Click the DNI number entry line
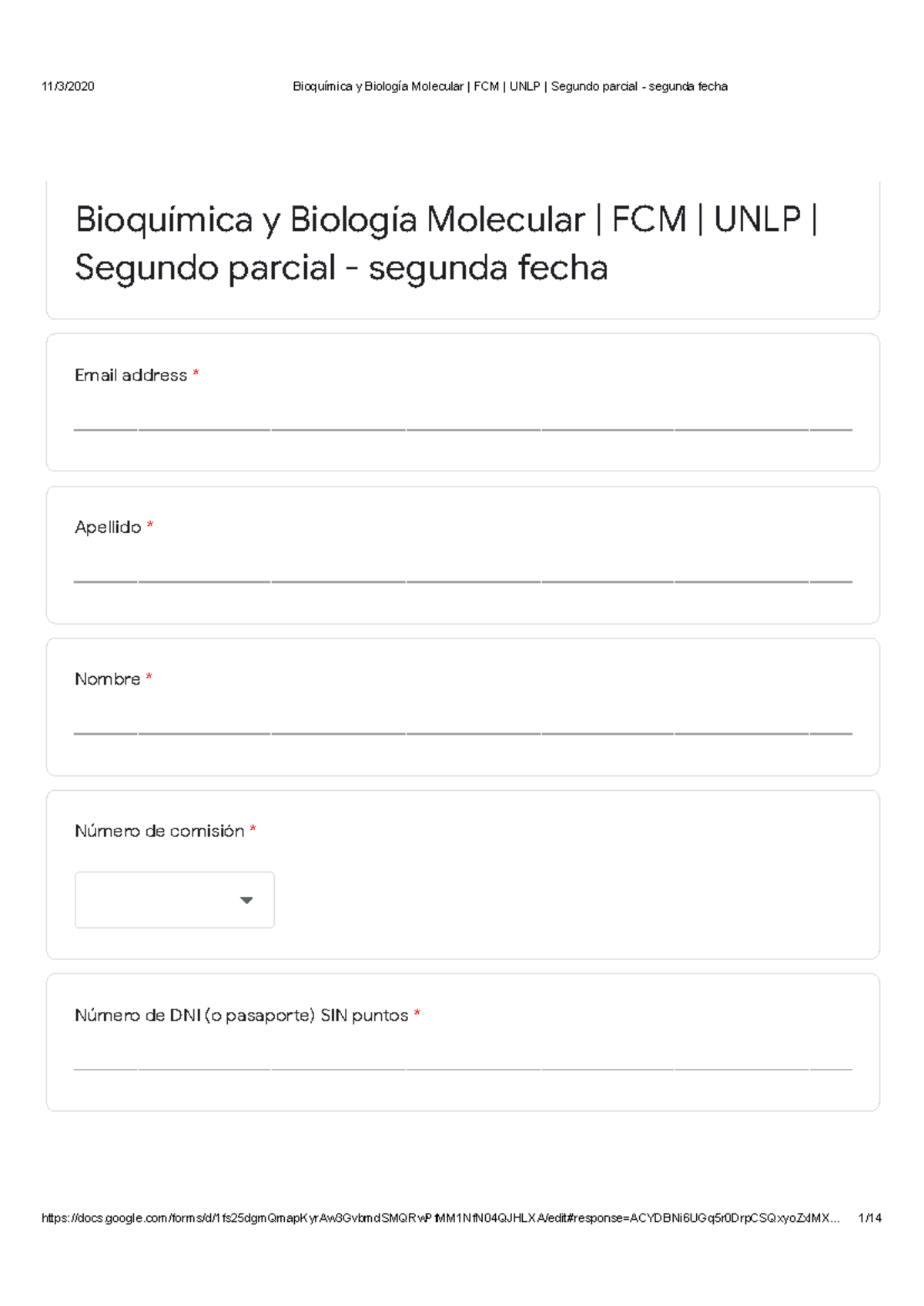Screen dimensions: 924x1306 click(462, 1069)
